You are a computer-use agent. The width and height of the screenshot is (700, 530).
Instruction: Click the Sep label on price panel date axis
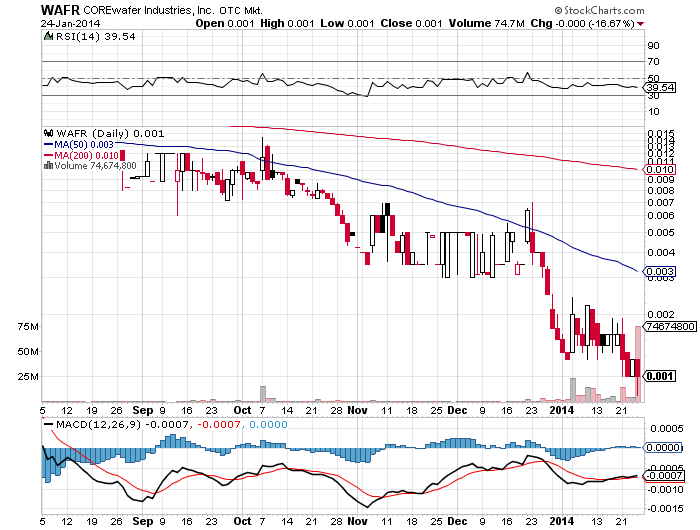click(143, 410)
